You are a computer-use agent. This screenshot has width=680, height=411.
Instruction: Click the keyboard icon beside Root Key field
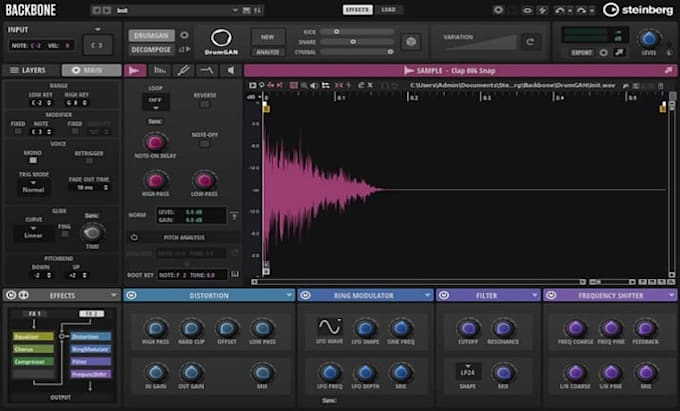[x=235, y=274]
